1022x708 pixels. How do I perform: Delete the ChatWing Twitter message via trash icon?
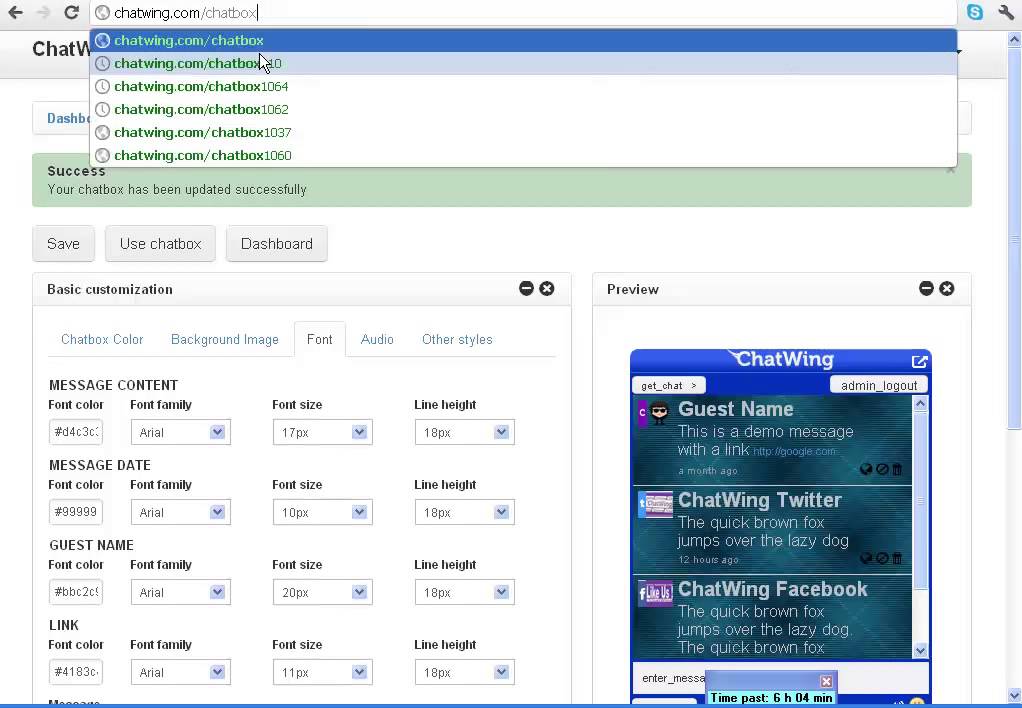pyautogui.click(x=897, y=558)
